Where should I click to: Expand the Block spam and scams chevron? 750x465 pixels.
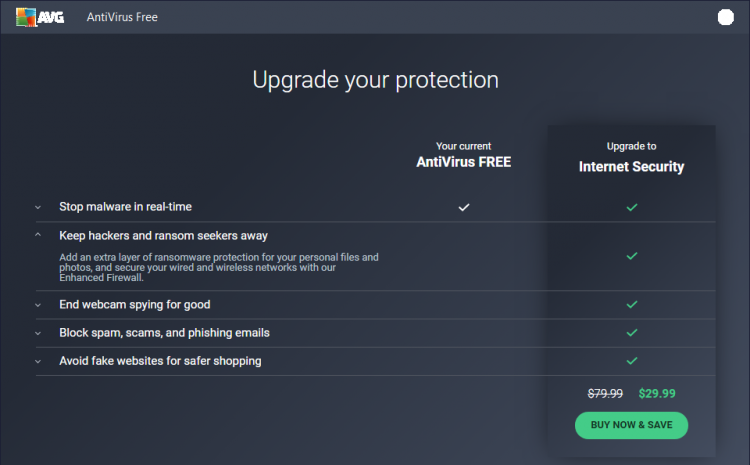click(x=38, y=333)
